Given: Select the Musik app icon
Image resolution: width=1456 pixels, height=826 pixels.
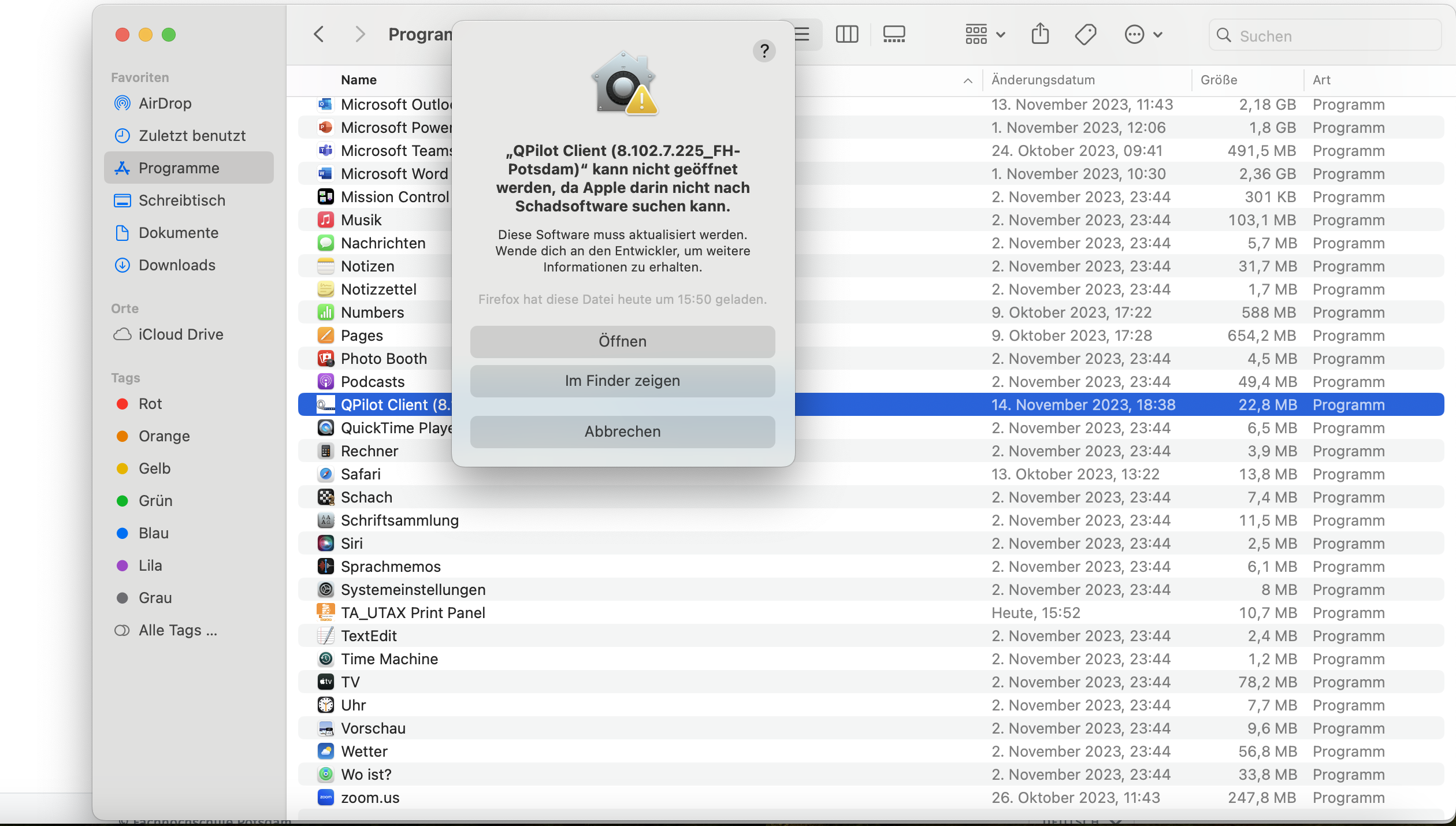Looking at the screenshot, I should point(326,220).
